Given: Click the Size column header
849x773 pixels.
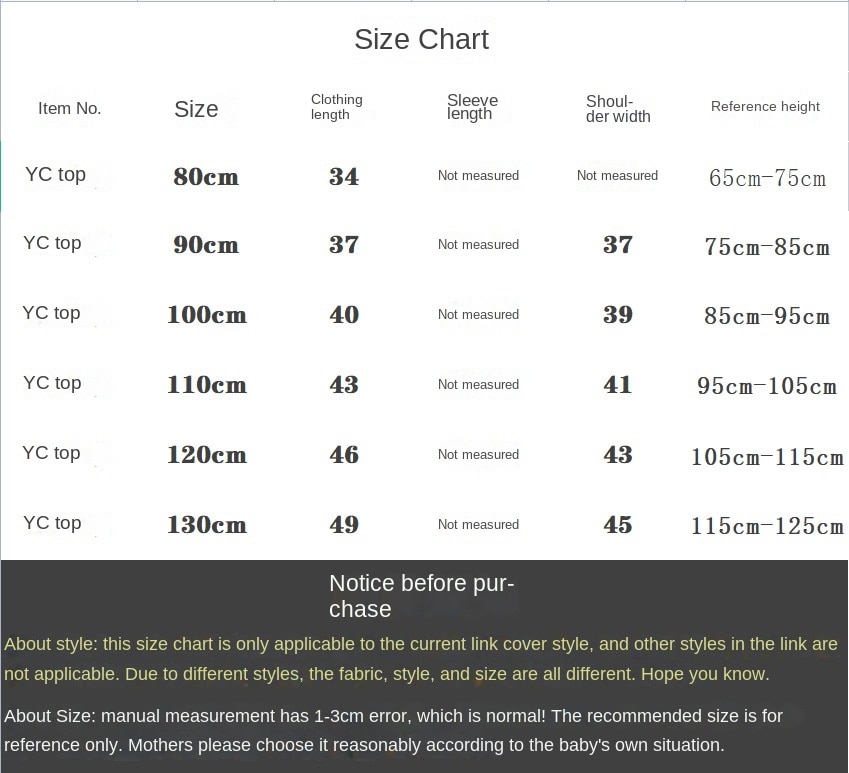Looking at the screenshot, I should [196, 109].
